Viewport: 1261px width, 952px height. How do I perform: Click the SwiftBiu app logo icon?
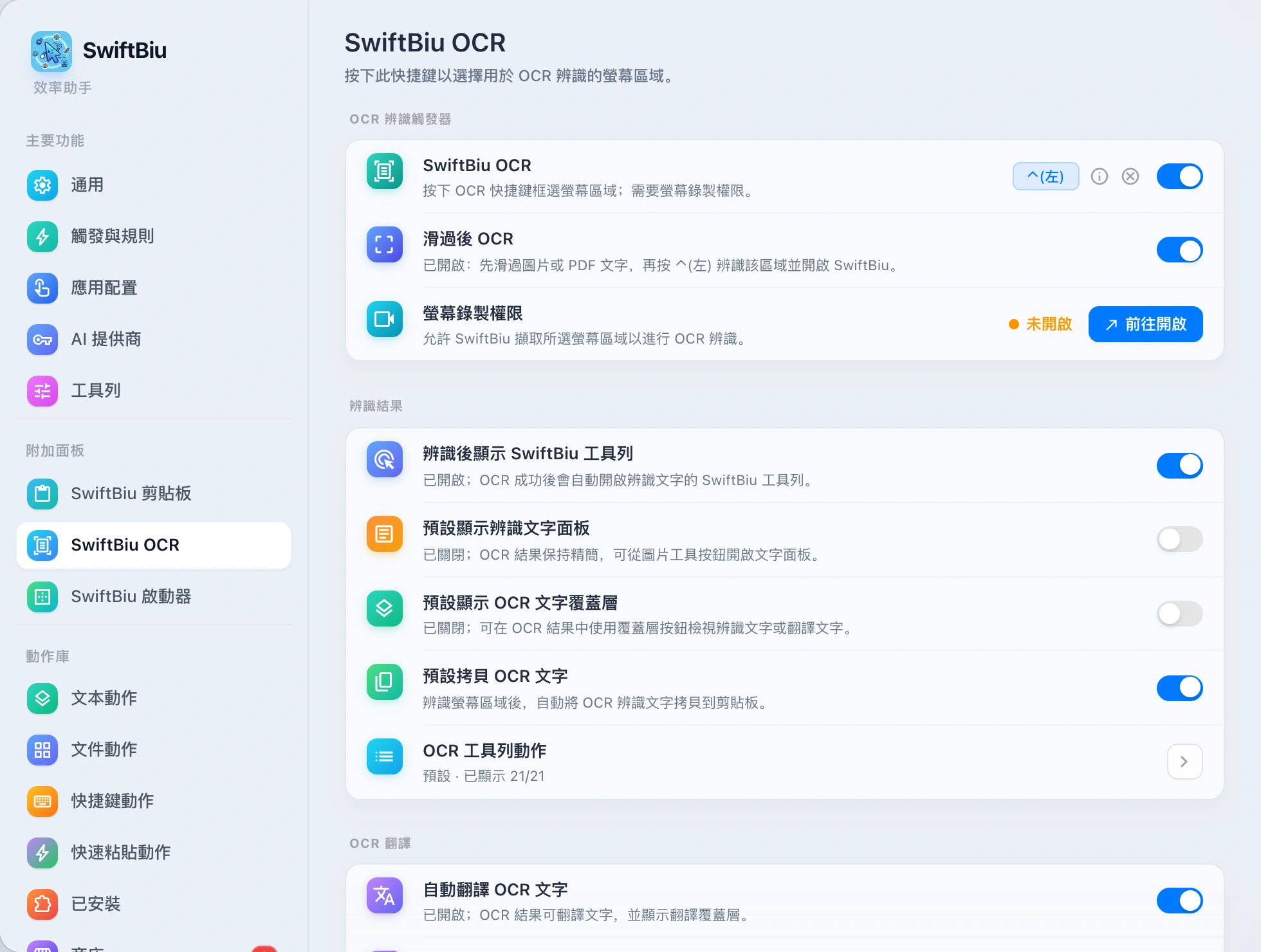pyautogui.click(x=51, y=51)
